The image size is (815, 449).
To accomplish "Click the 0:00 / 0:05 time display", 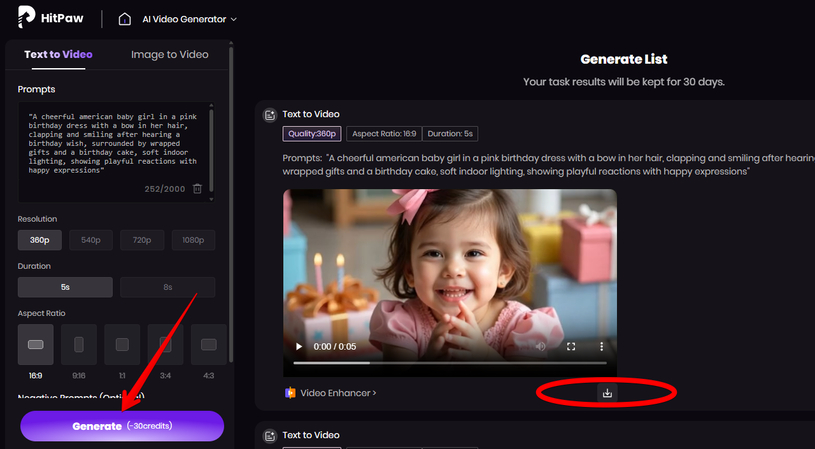I will 335,347.
